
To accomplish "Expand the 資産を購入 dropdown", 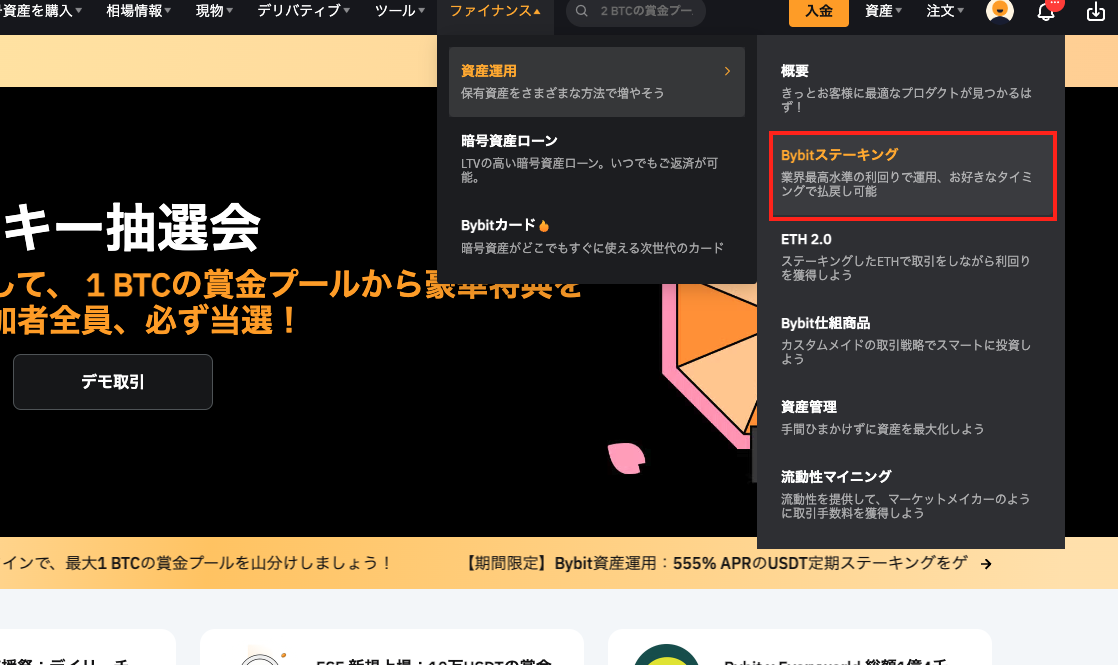I will point(41,11).
